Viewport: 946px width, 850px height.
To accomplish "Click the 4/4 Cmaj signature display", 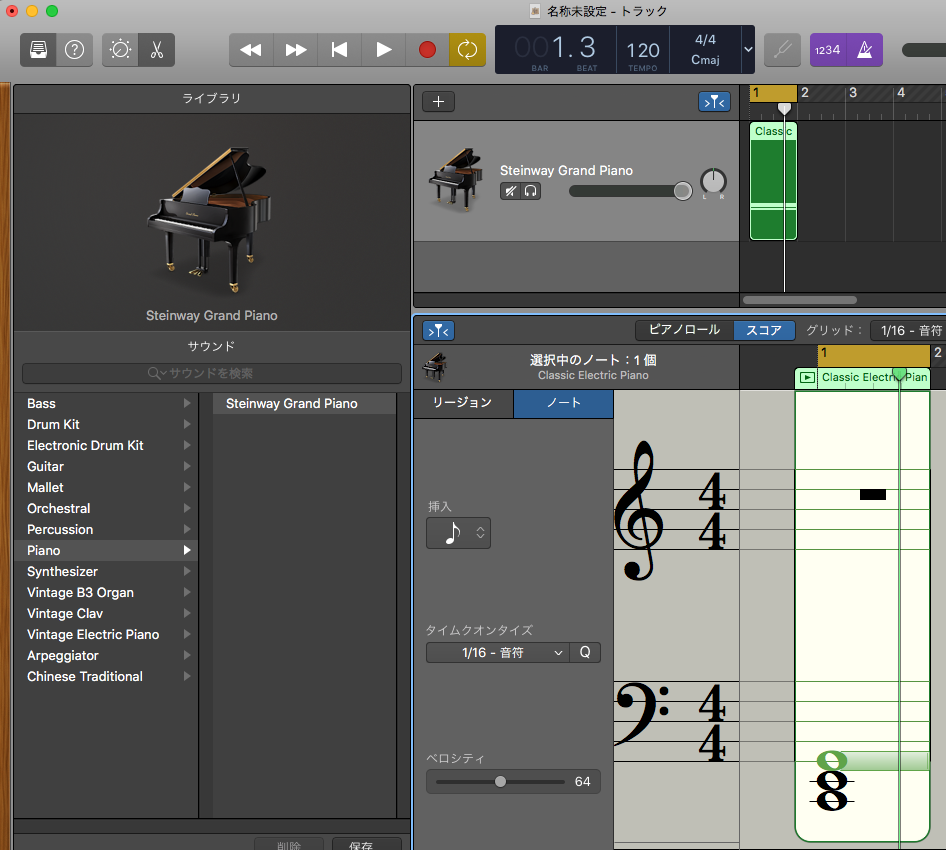I will [705, 49].
